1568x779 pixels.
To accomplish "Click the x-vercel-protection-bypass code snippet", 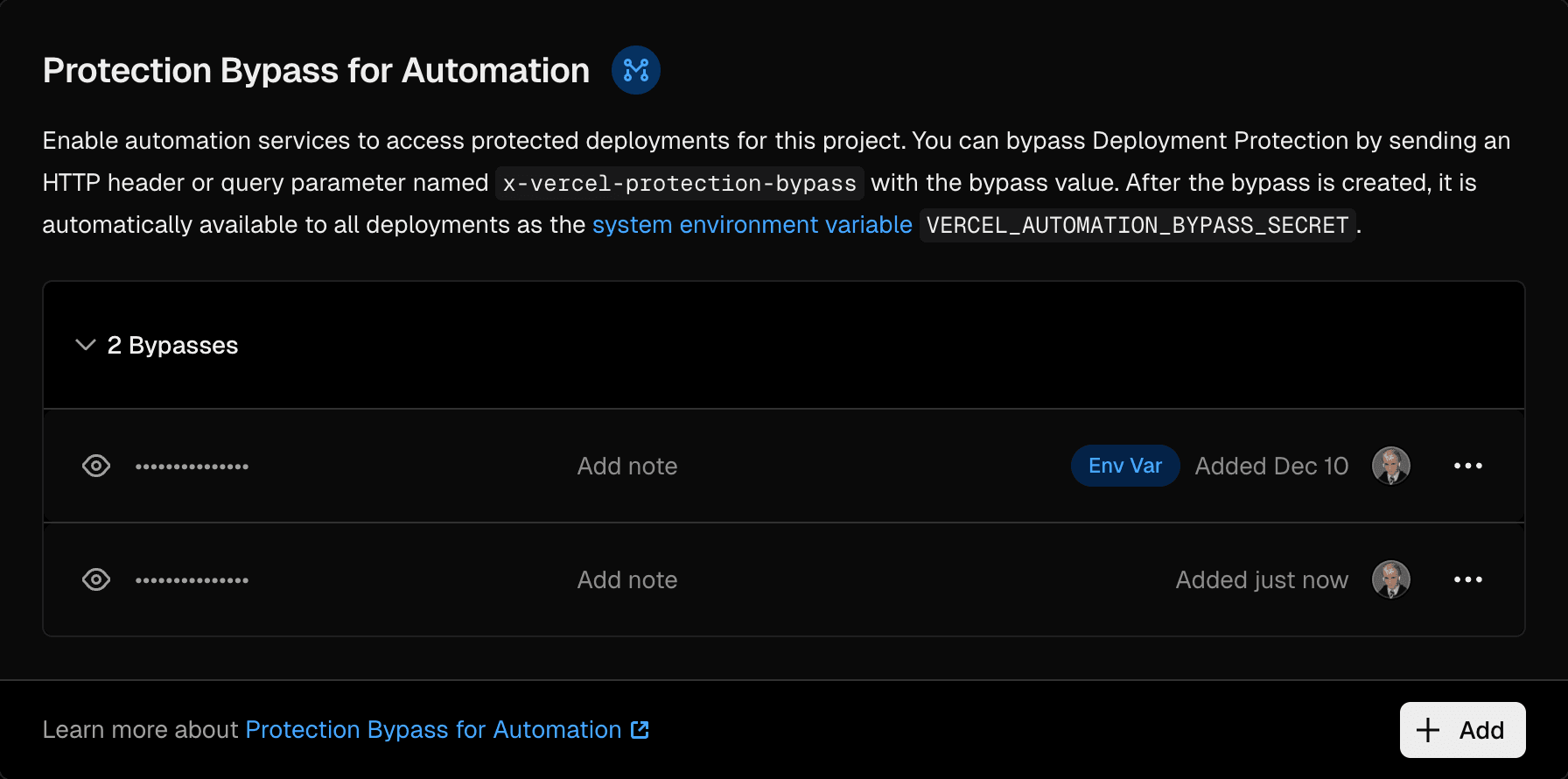I will click(x=679, y=184).
